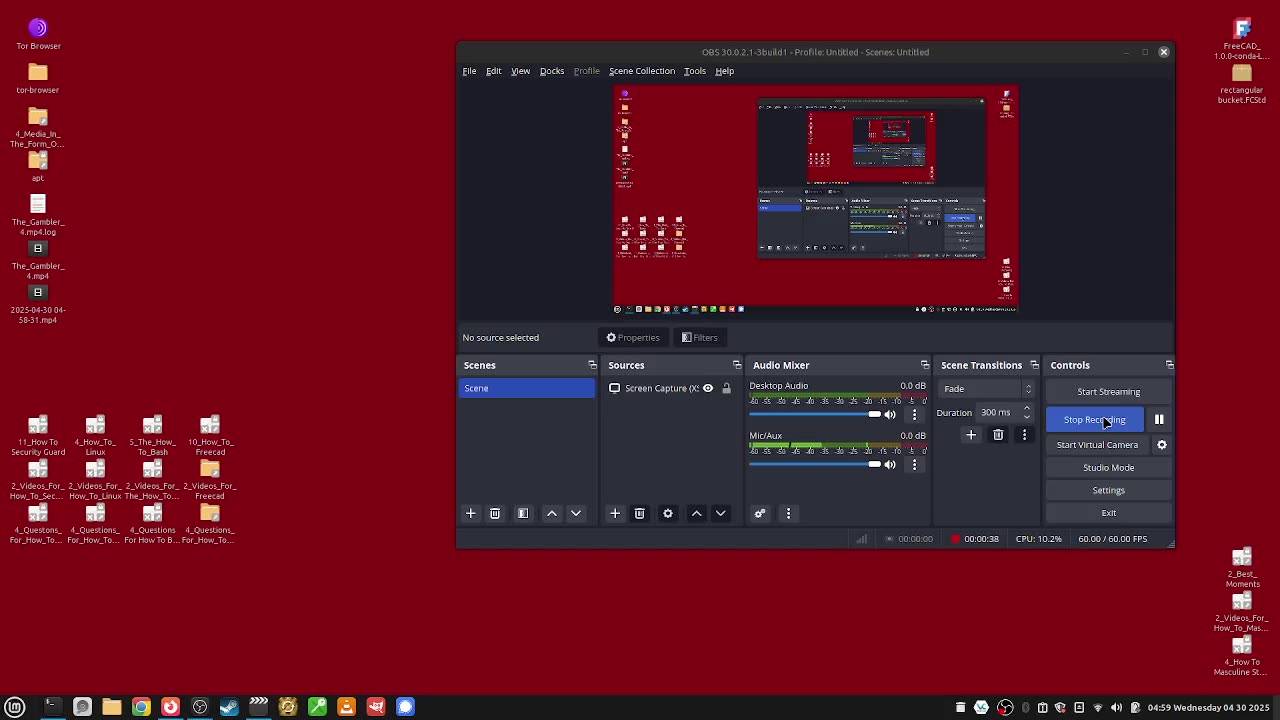Launch Steam from the taskbar
The height and width of the screenshot is (720, 1280).
coord(229,707)
